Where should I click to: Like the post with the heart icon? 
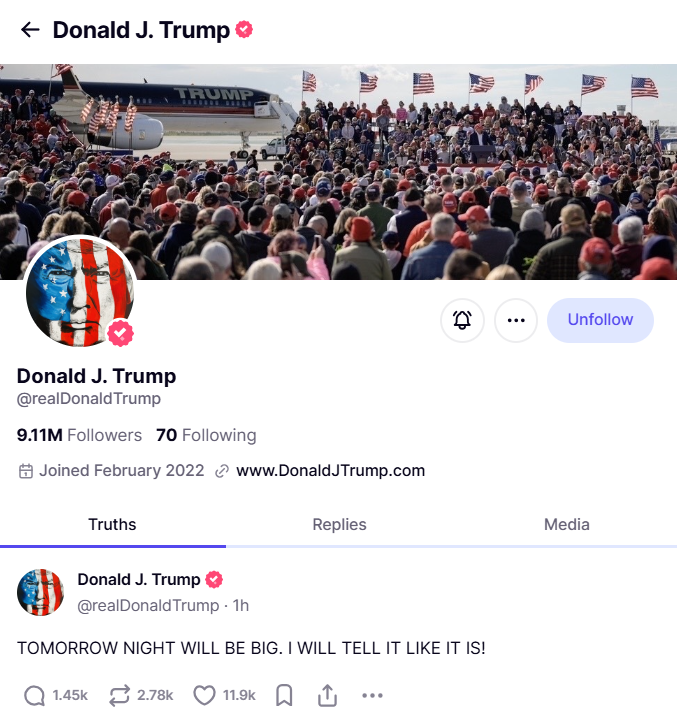pos(204,695)
